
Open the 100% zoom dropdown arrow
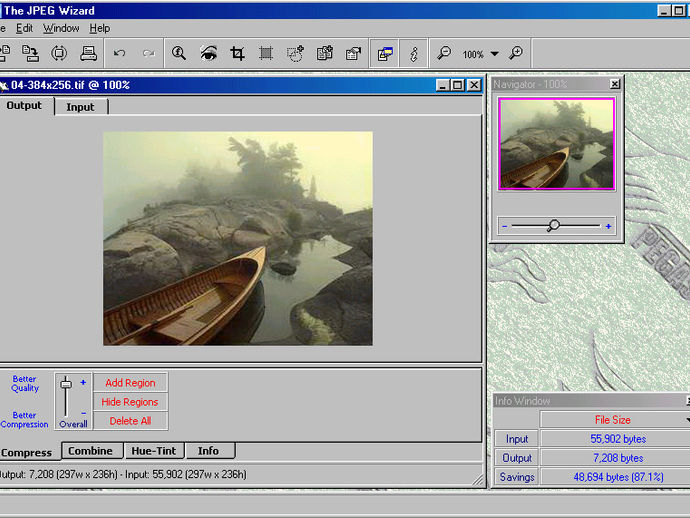[495, 54]
